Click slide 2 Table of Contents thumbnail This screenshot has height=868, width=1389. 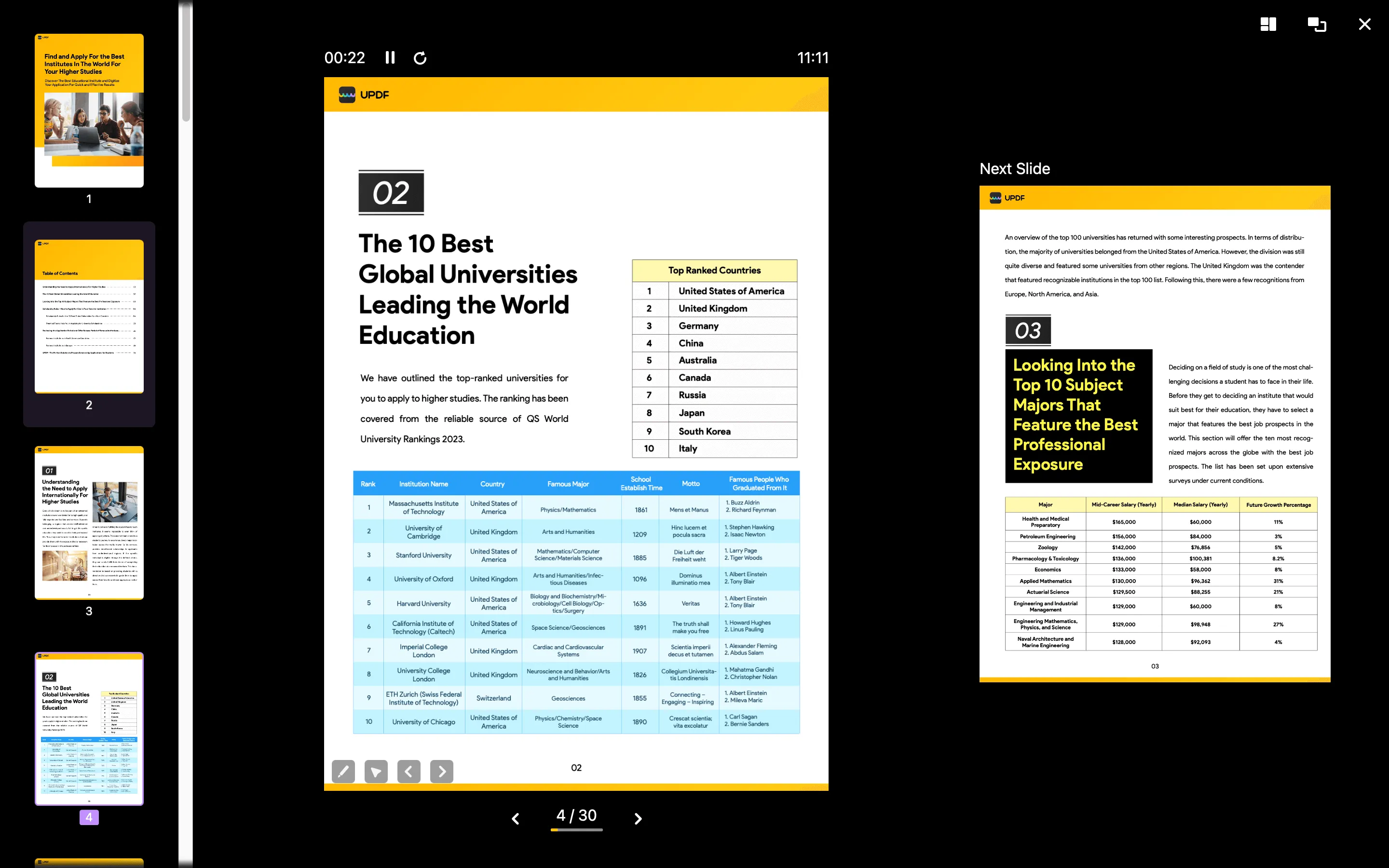point(89,316)
